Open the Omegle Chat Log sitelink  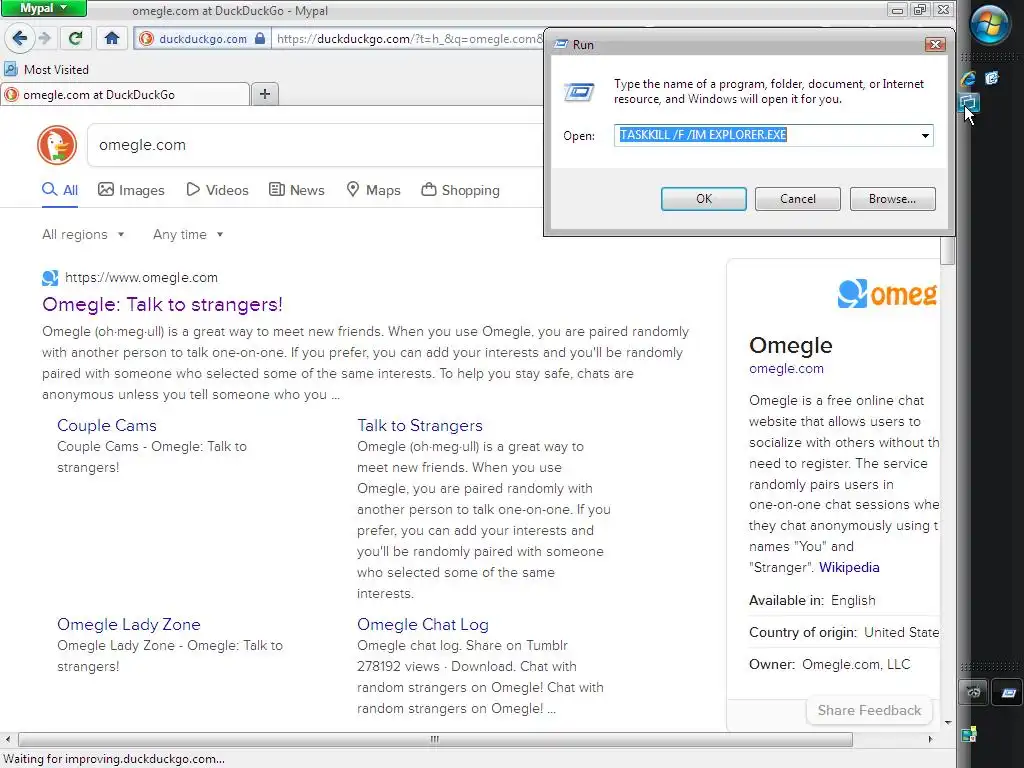point(423,624)
